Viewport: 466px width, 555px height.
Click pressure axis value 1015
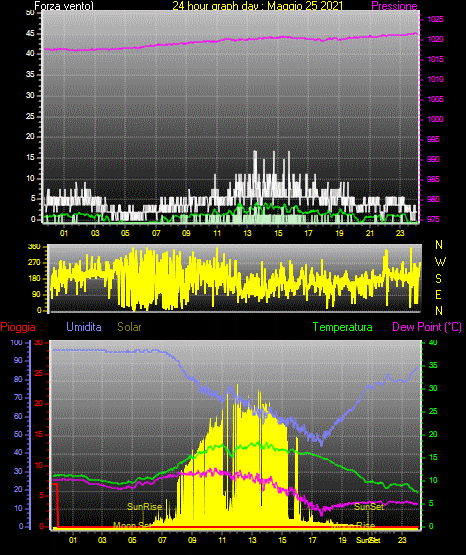click(x=435, y=59)
